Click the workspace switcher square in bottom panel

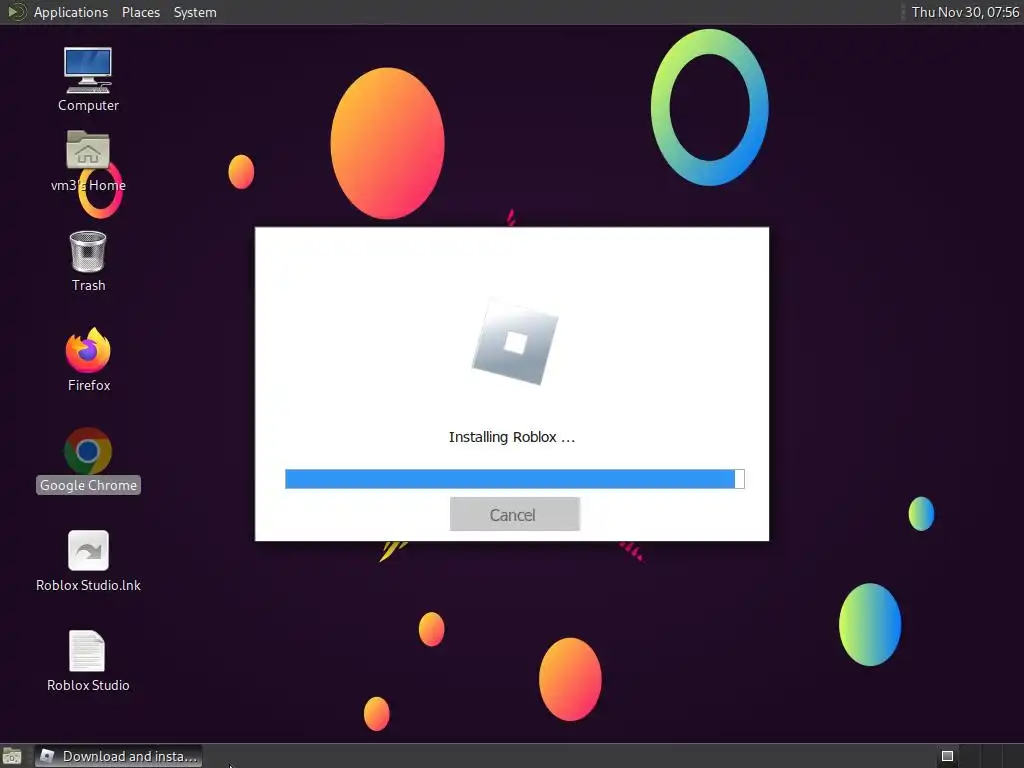pyautogui.click(x=948, y=756)
